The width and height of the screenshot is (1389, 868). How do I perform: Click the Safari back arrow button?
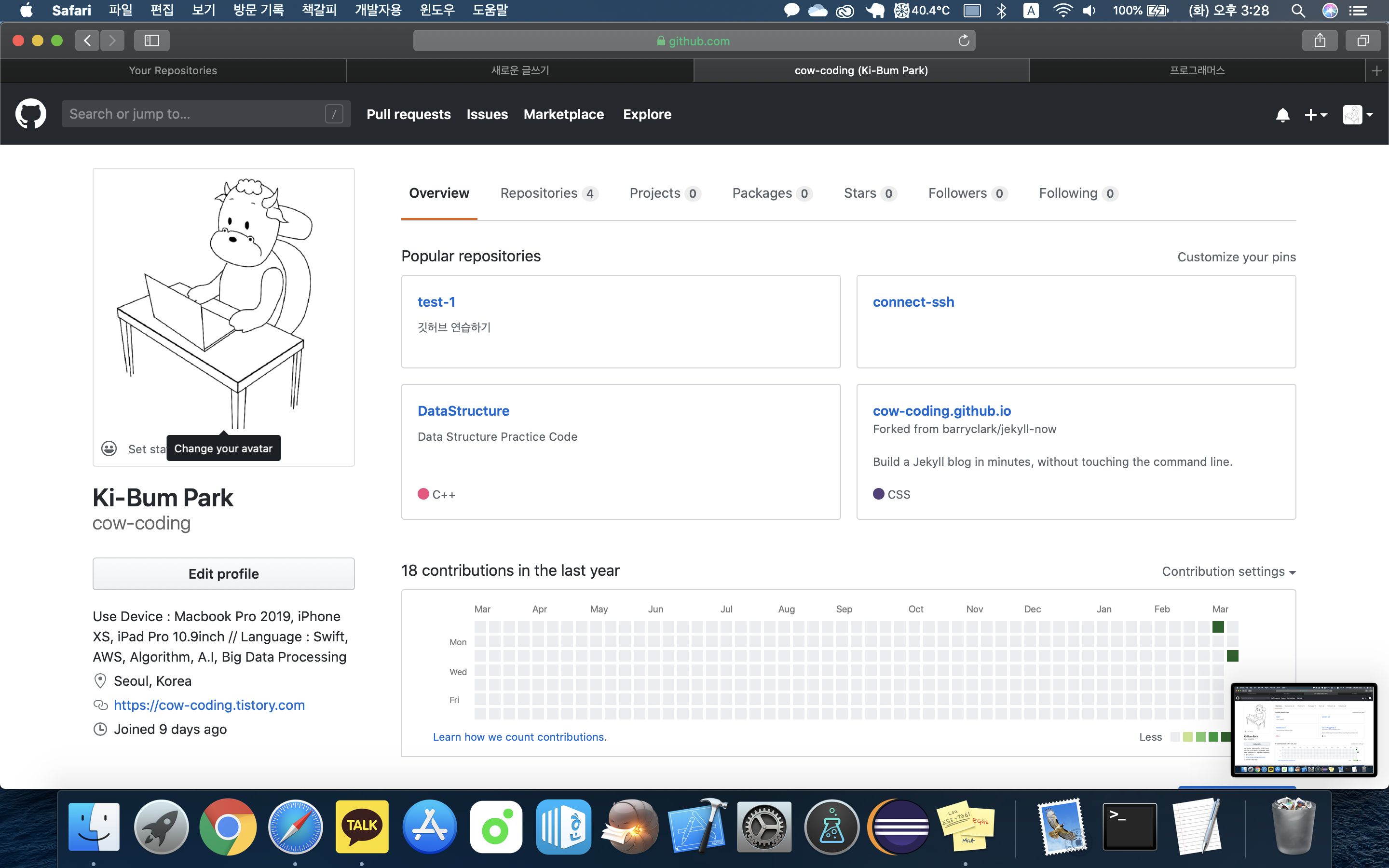(x=87, y=40)
